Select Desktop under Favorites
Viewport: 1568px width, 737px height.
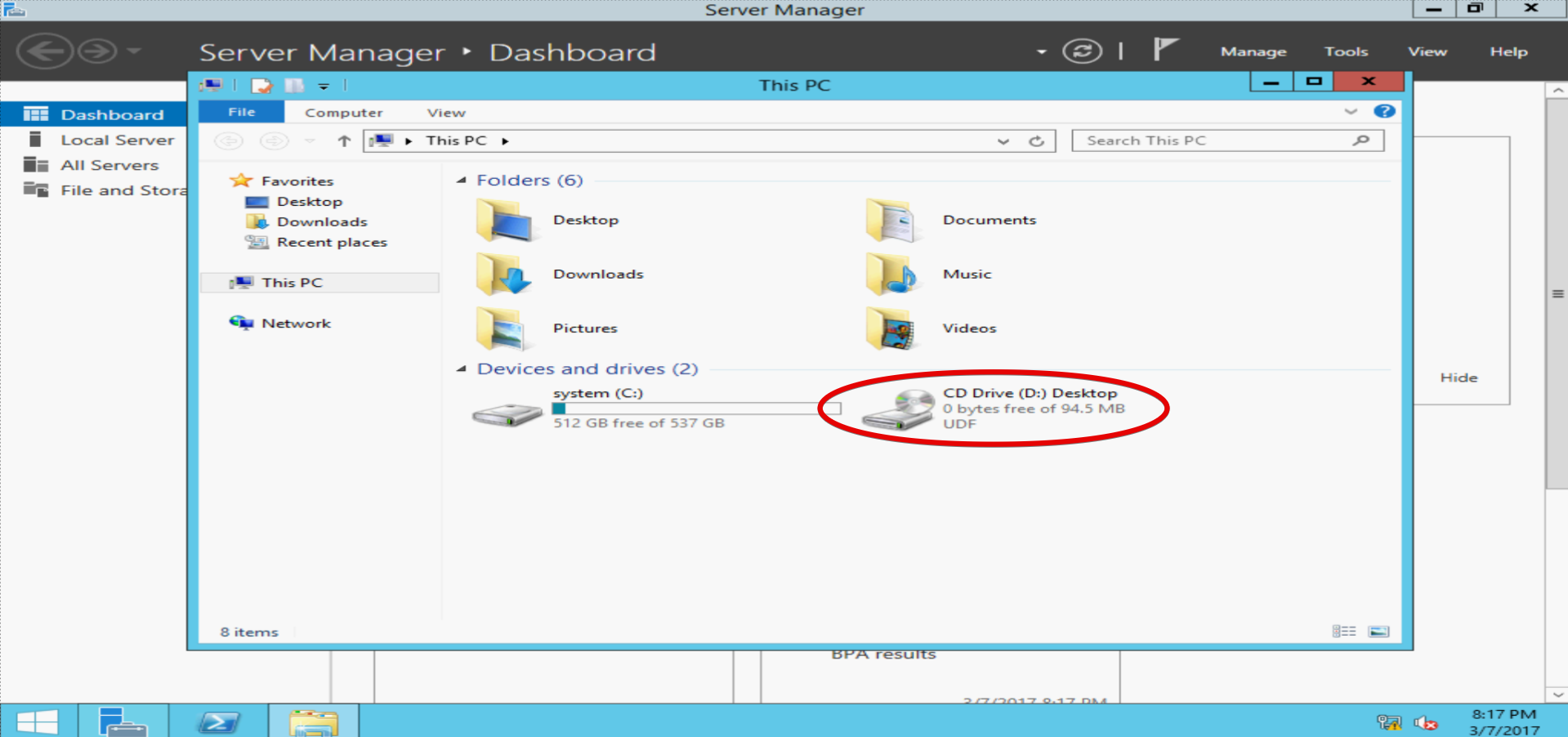coord(294,202)
